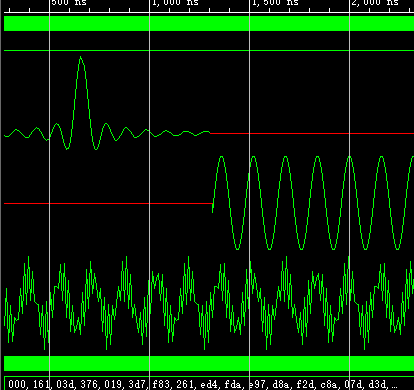The height and width of the screenshot is (390, 414).
Task: Select the value "161" in the data row
Action: [x=41, y=384]
